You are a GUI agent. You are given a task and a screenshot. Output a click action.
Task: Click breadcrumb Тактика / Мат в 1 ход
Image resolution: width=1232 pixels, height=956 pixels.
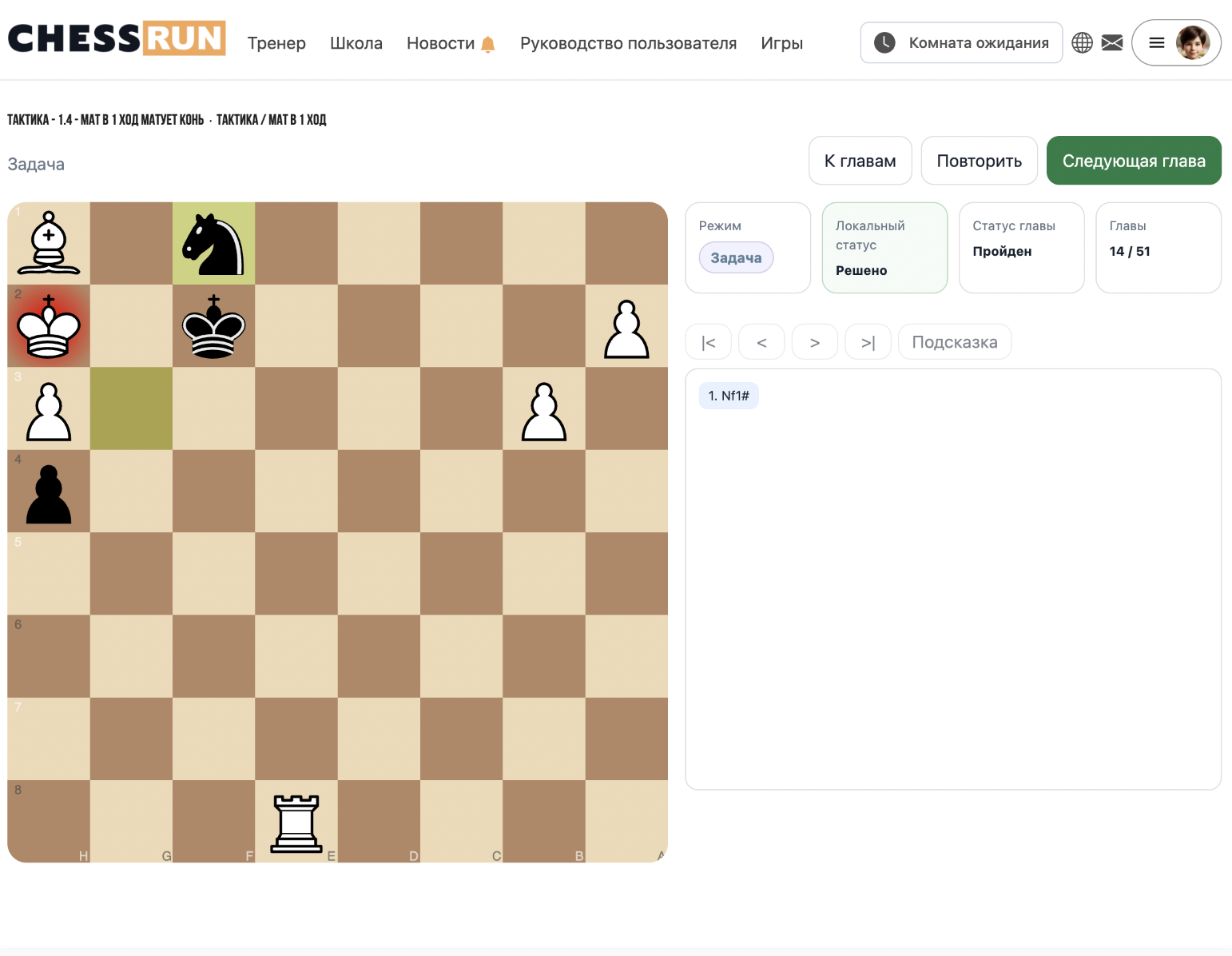pos(272,120)
